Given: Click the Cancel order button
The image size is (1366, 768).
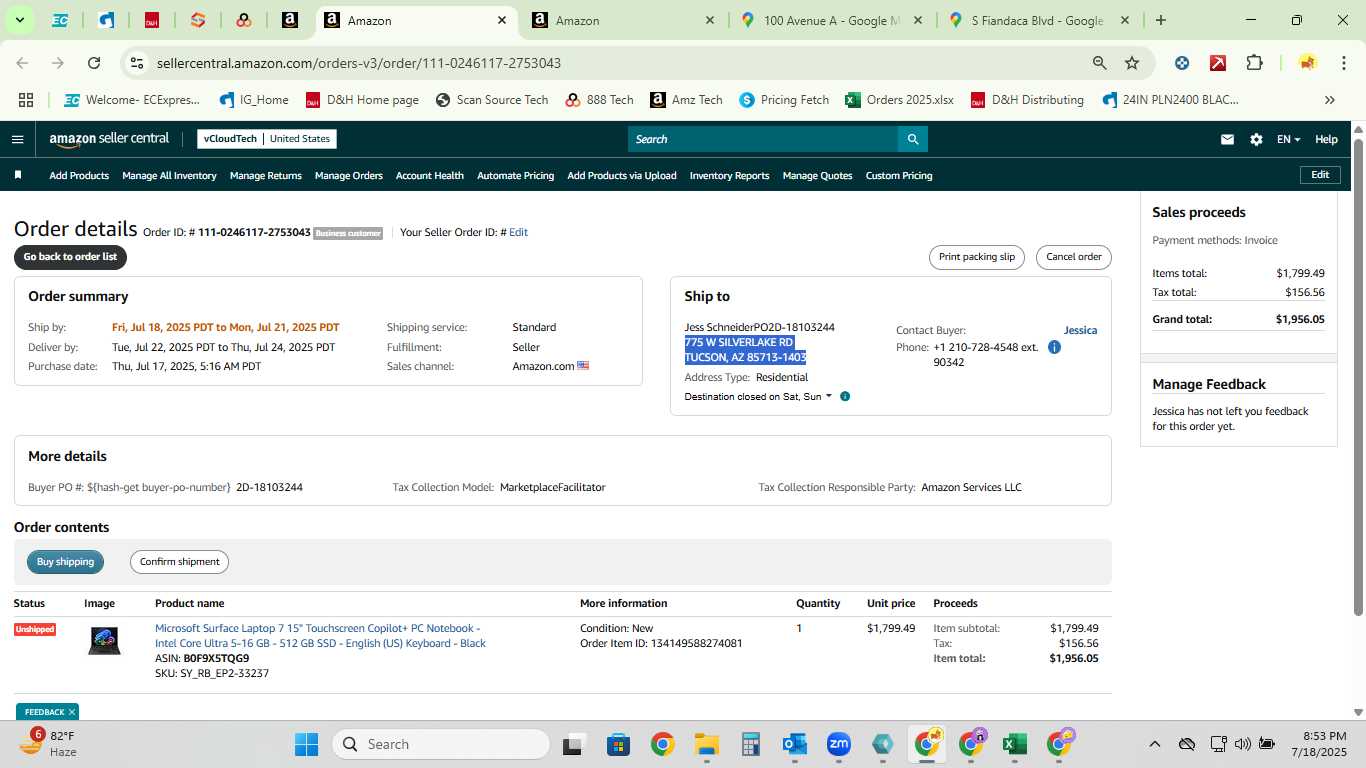Looking at the screenshot, I should [x=1074, y=257].
